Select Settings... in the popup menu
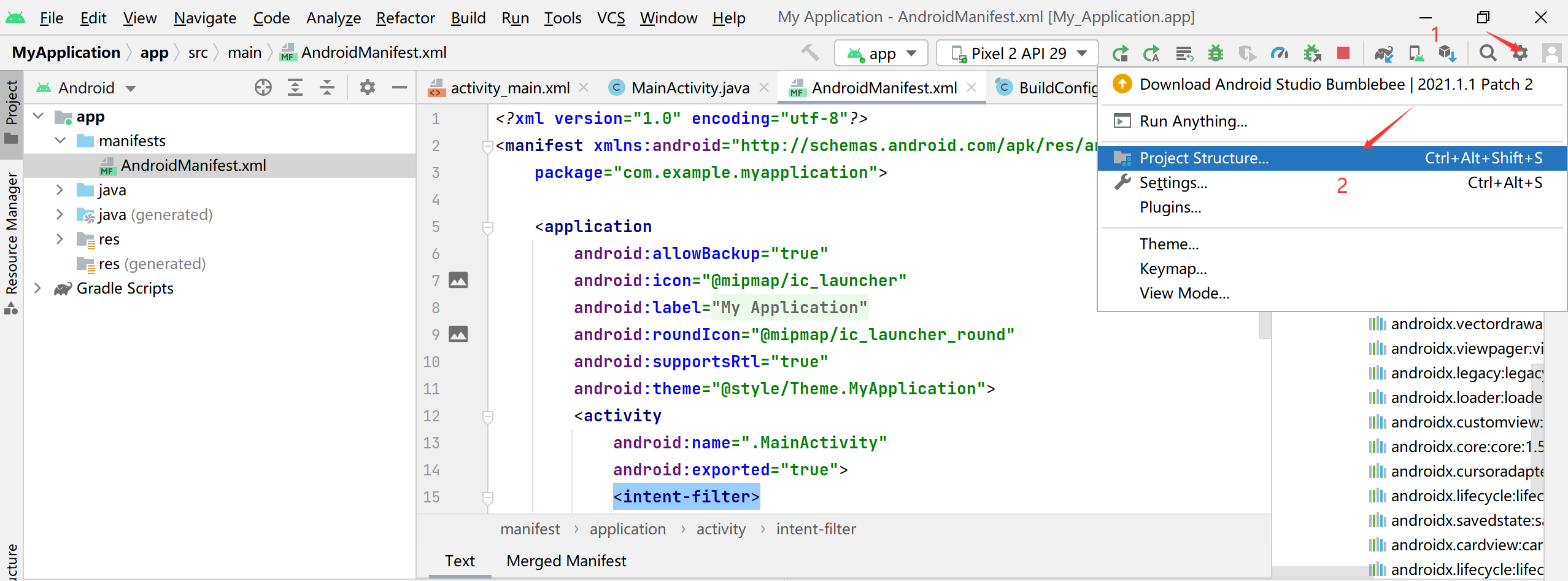 coord(1332,182)
